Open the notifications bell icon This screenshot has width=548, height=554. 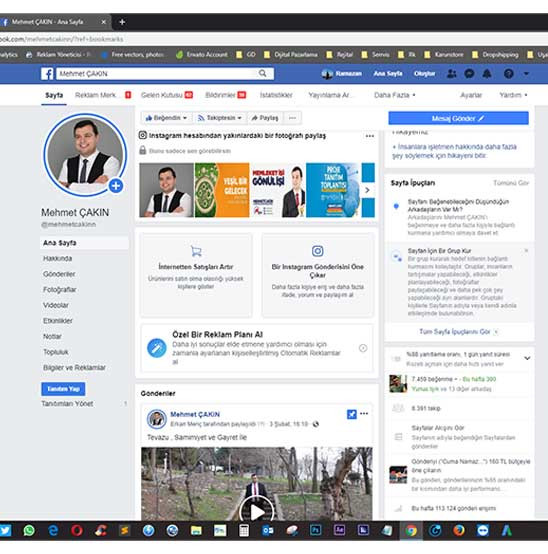click(x=487, y=73)
